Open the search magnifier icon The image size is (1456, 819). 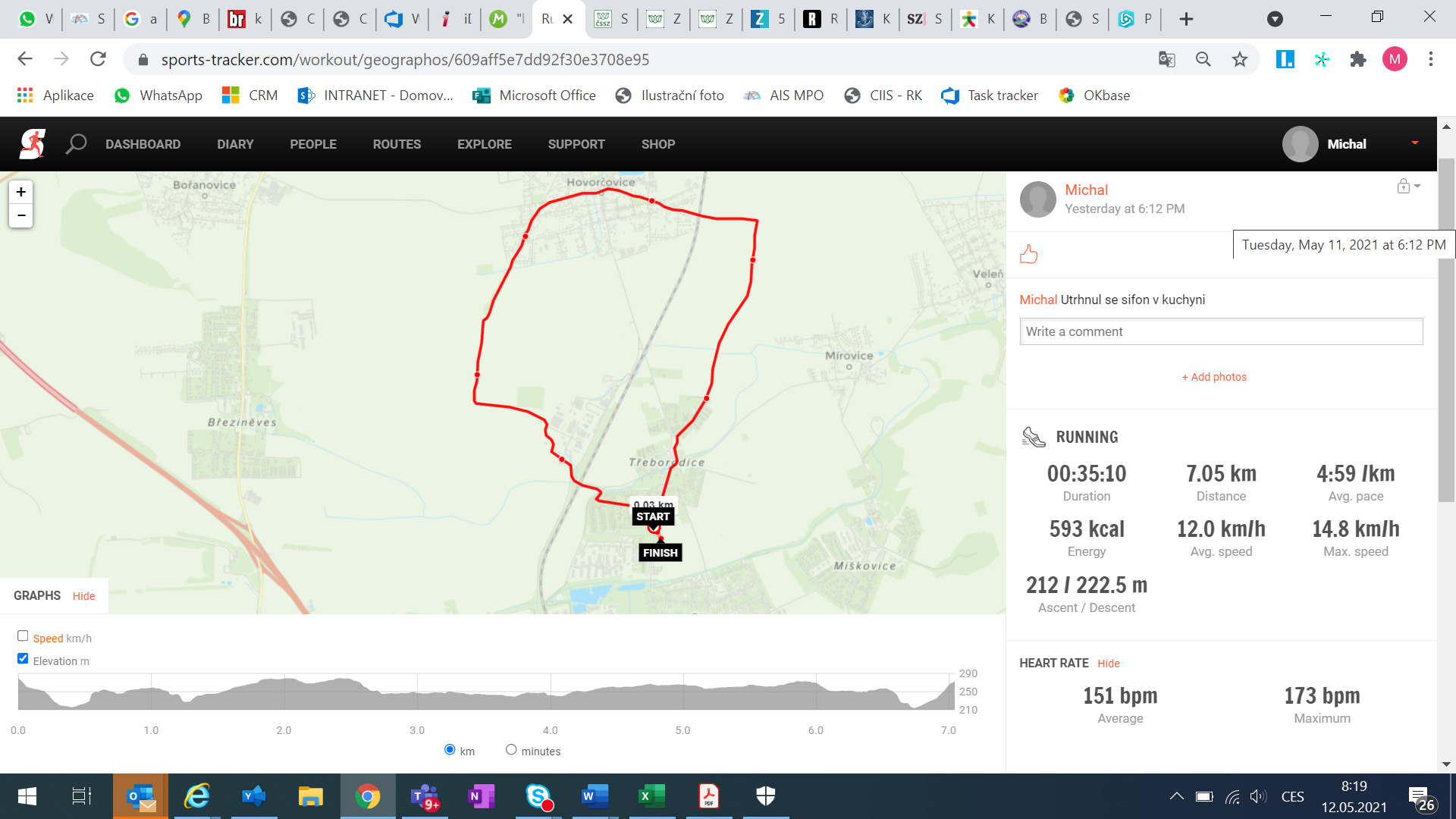click(x=76, y=144)
